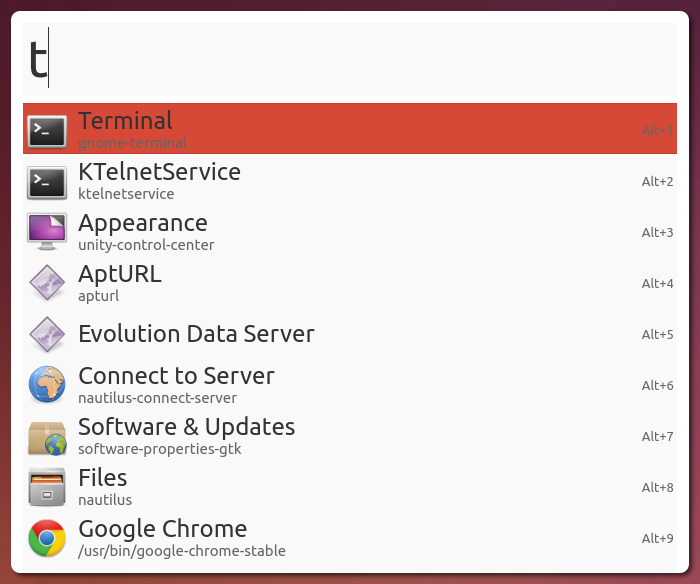The height and width of the screenshot is (584, 700).
Task: Click the Evolution Data Server icon
Action: point(47,334)
